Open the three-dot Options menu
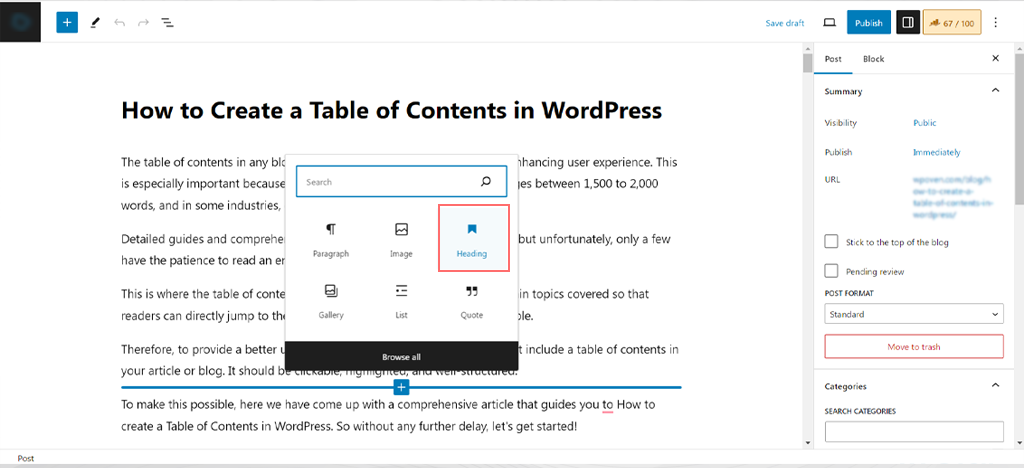Viewport: 1024px width, 468px height. (996, 23)
